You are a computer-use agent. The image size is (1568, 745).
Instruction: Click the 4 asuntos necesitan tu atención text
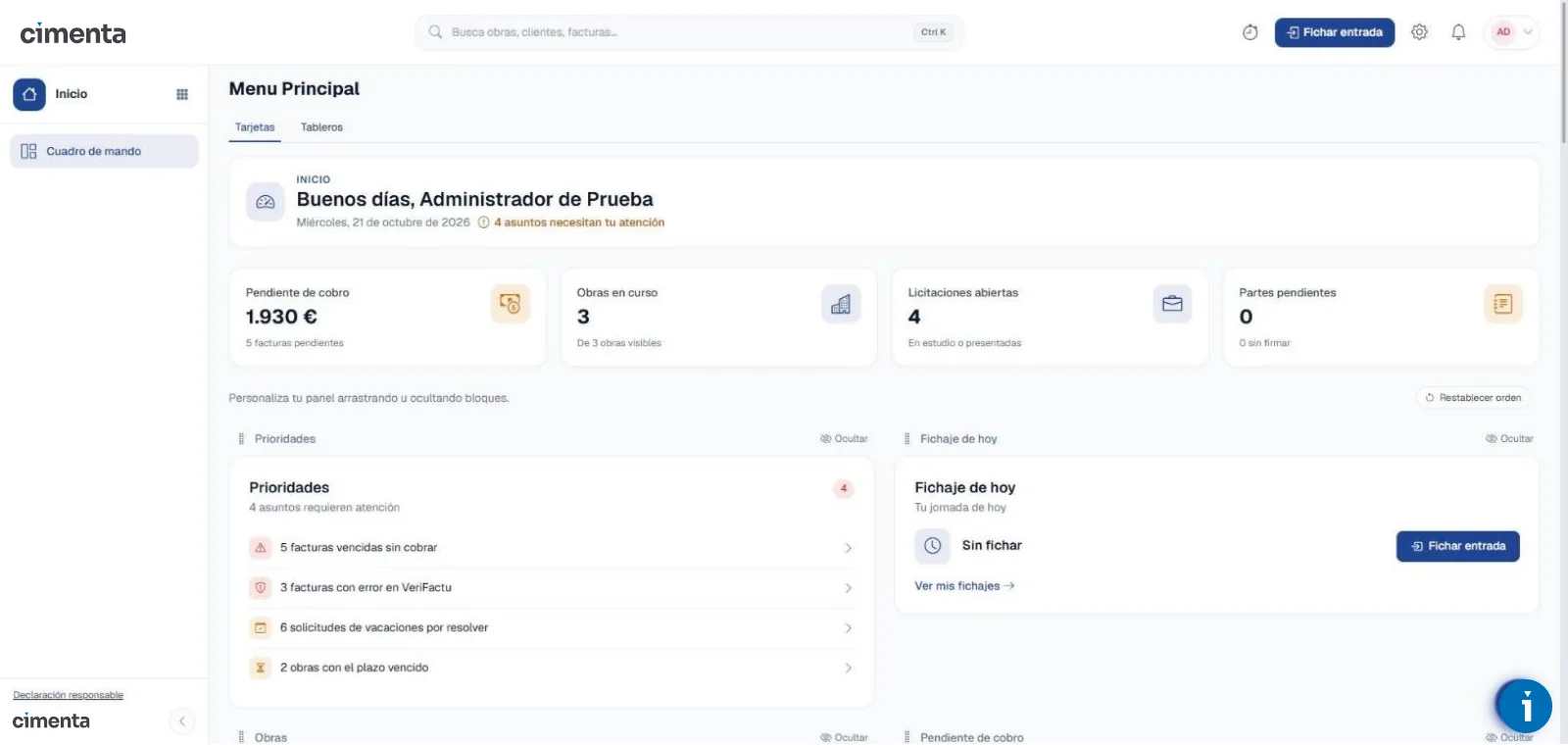pos(579,223)
